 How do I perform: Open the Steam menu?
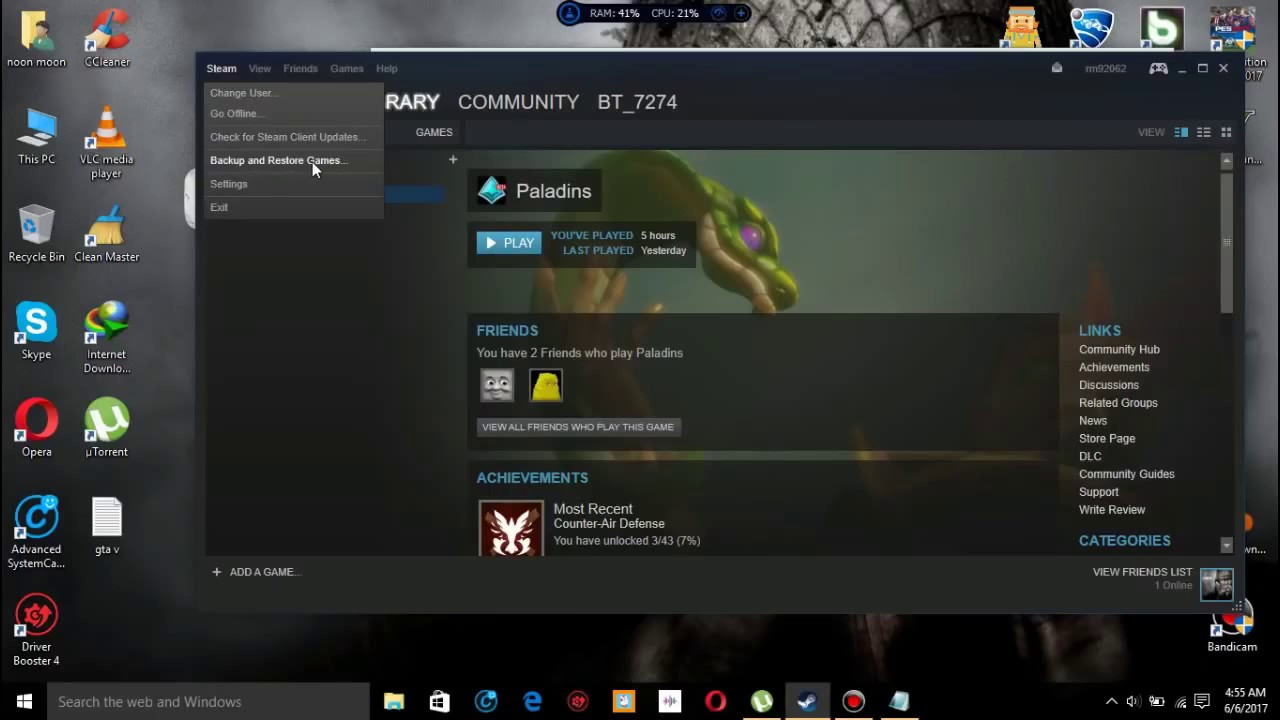[221, 68]
